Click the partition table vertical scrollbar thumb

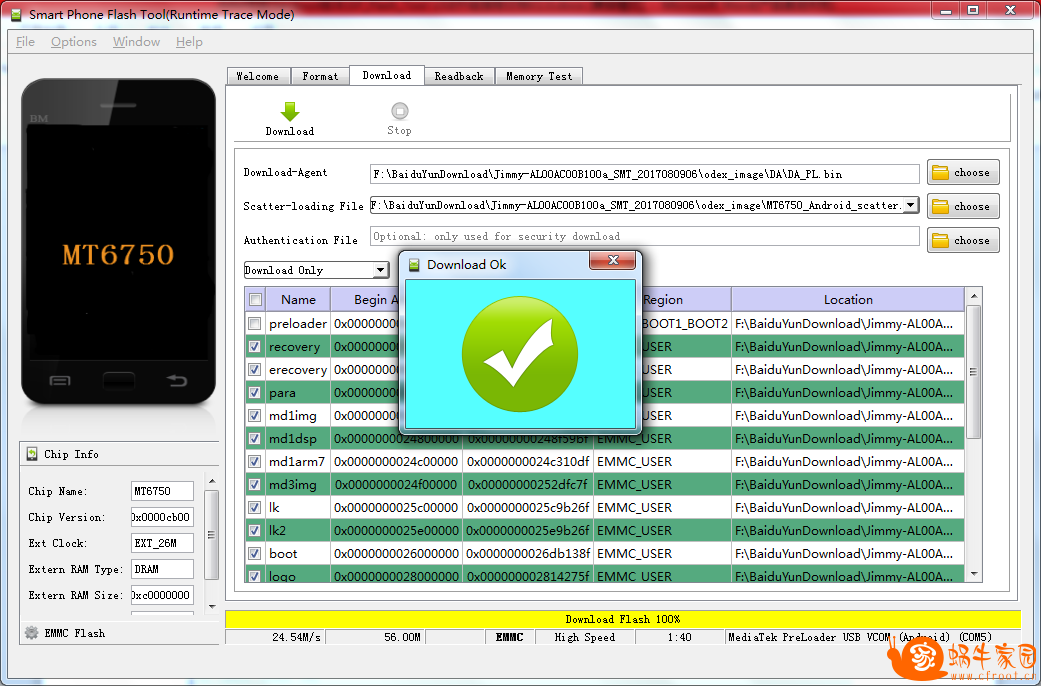tap(974, 372)
